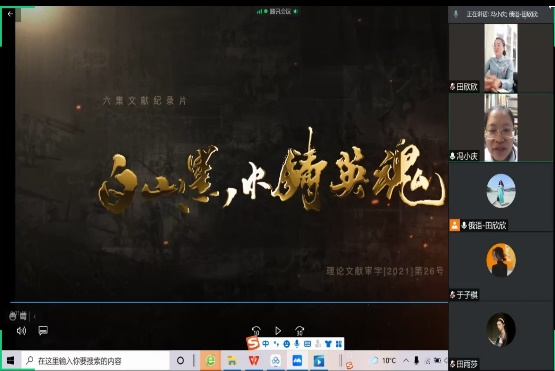This screenshot has height=371, width=555.
Task: Toggle the subtitles caption icon
Action: coord(43,331)
